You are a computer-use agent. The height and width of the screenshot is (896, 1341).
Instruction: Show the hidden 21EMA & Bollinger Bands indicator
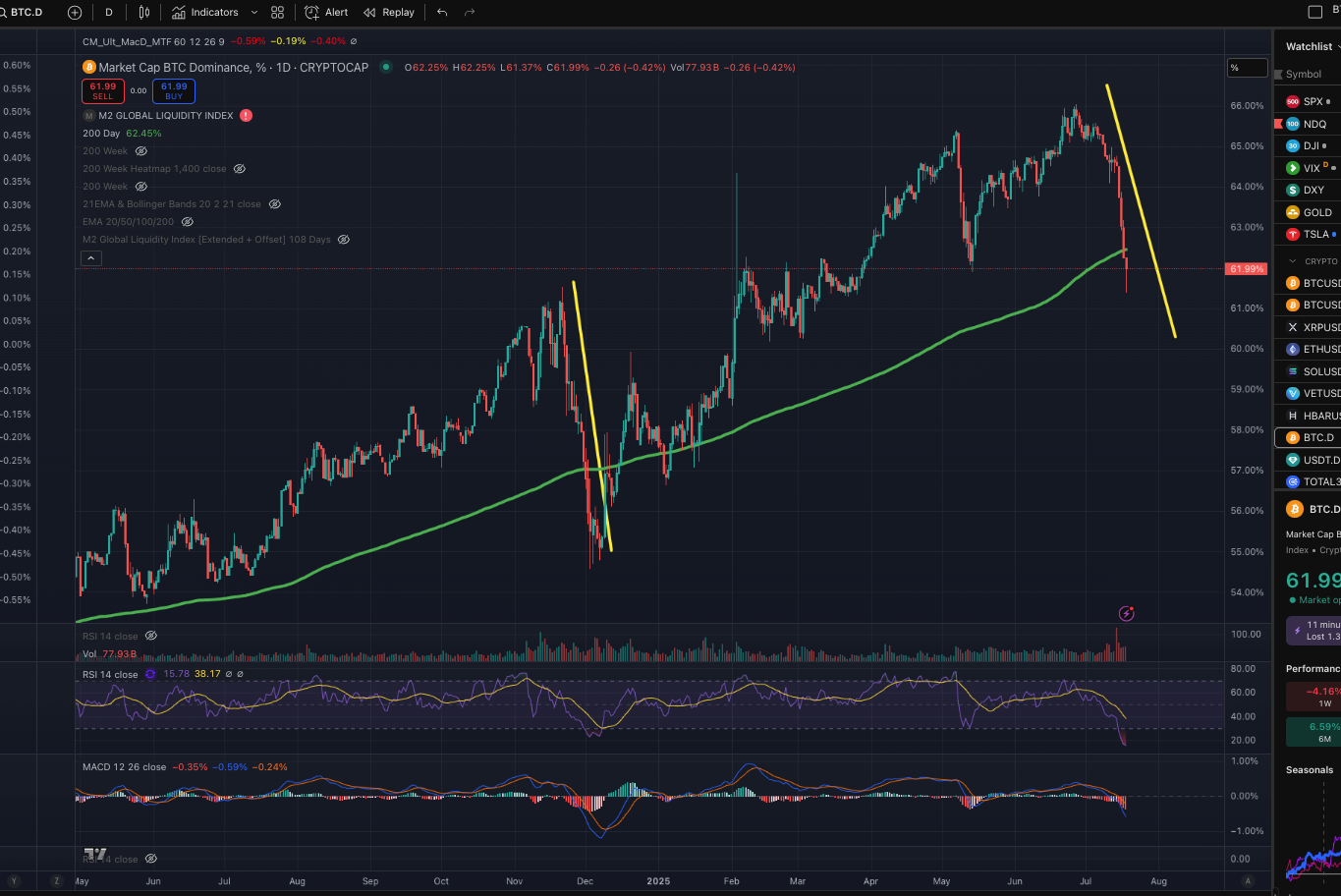[275, 203]
